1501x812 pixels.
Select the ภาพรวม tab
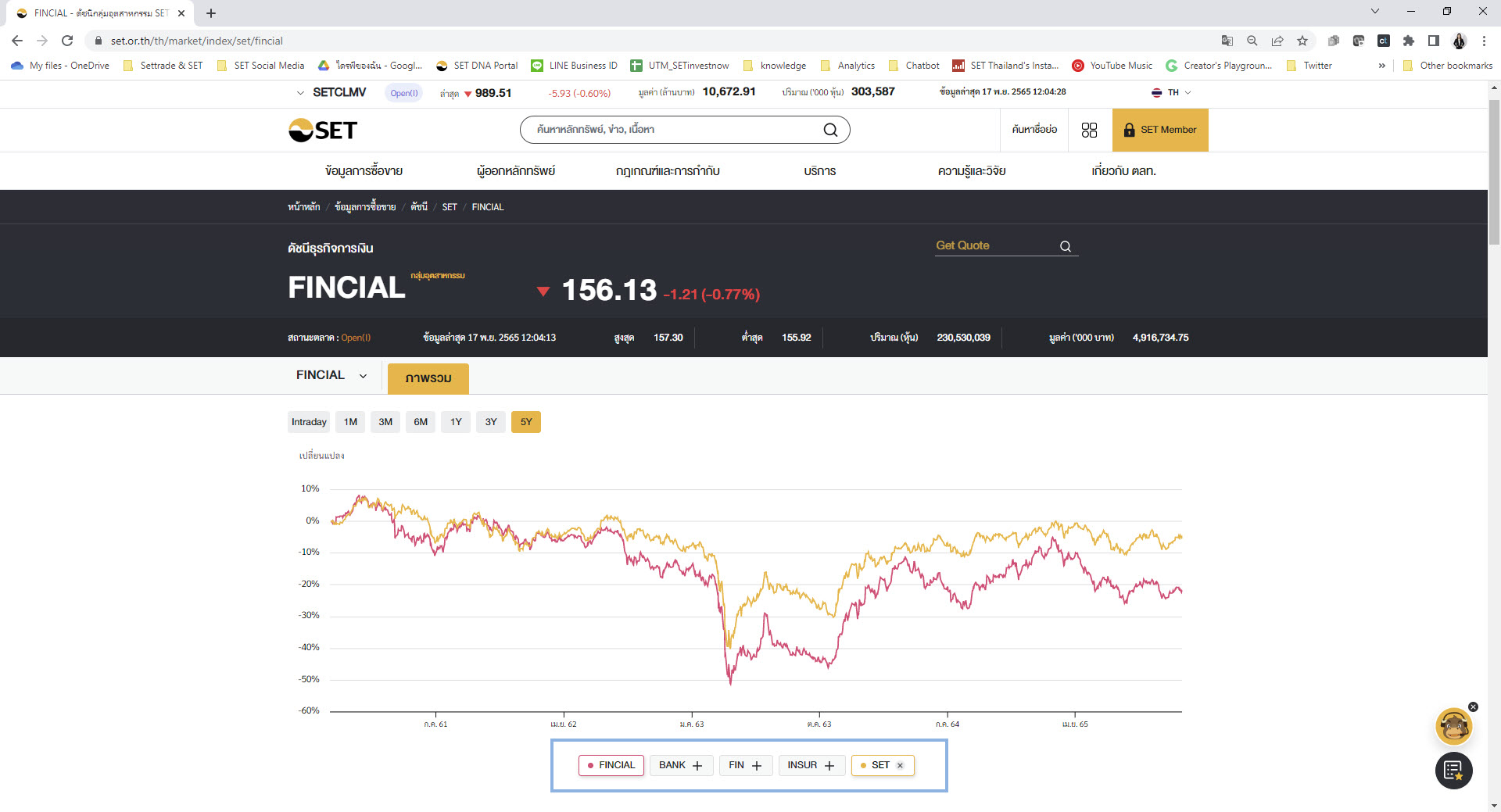pos(428,378)
